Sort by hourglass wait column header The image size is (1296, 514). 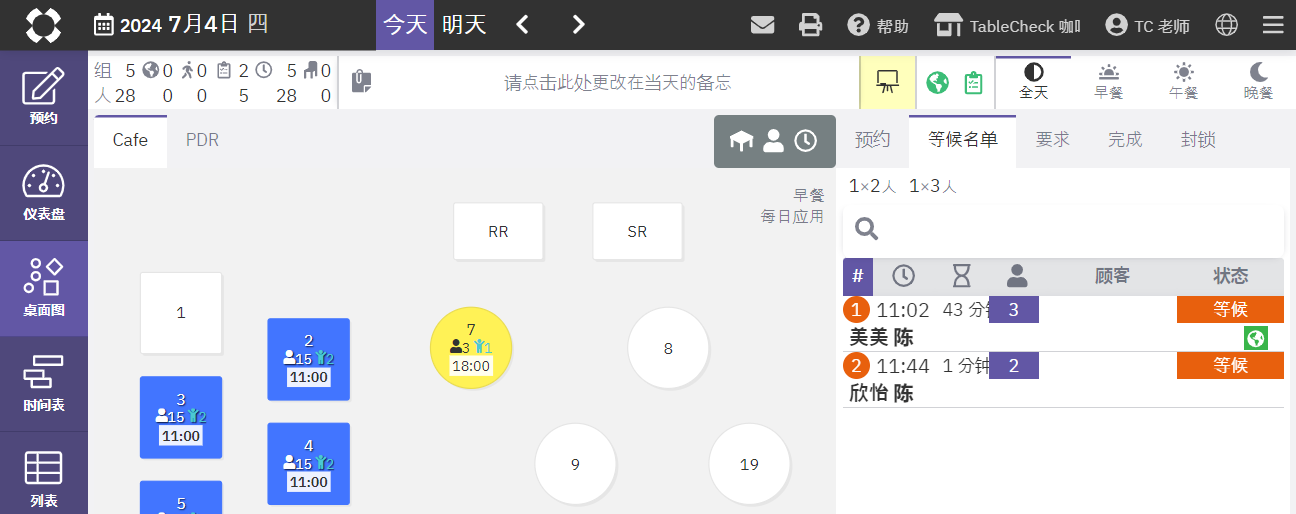961,275
